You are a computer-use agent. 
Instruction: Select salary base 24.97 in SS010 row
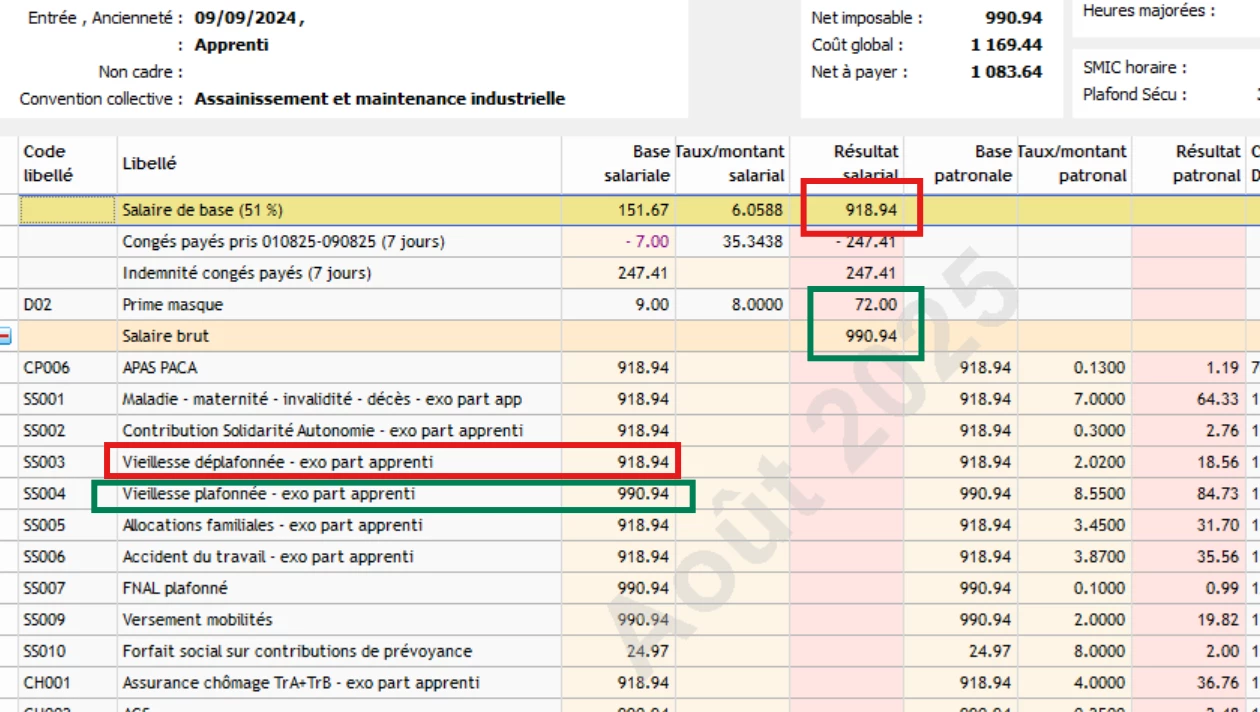tap(649, 651)
